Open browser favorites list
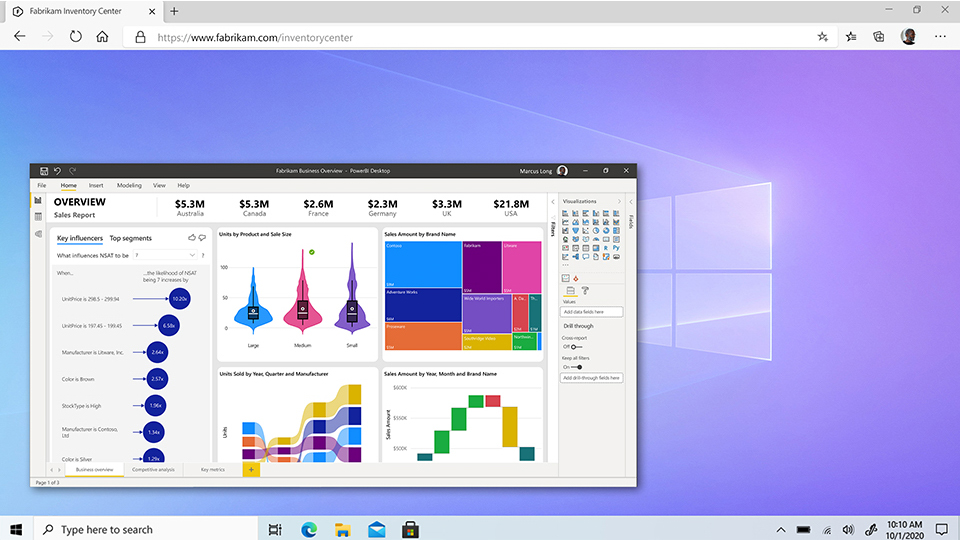Image resolution: width=960 pixels, height=540 pixels. pos(851,37)
